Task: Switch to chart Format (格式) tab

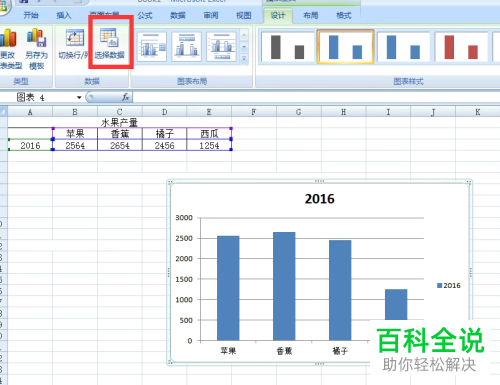Action: tap(343, 15)
